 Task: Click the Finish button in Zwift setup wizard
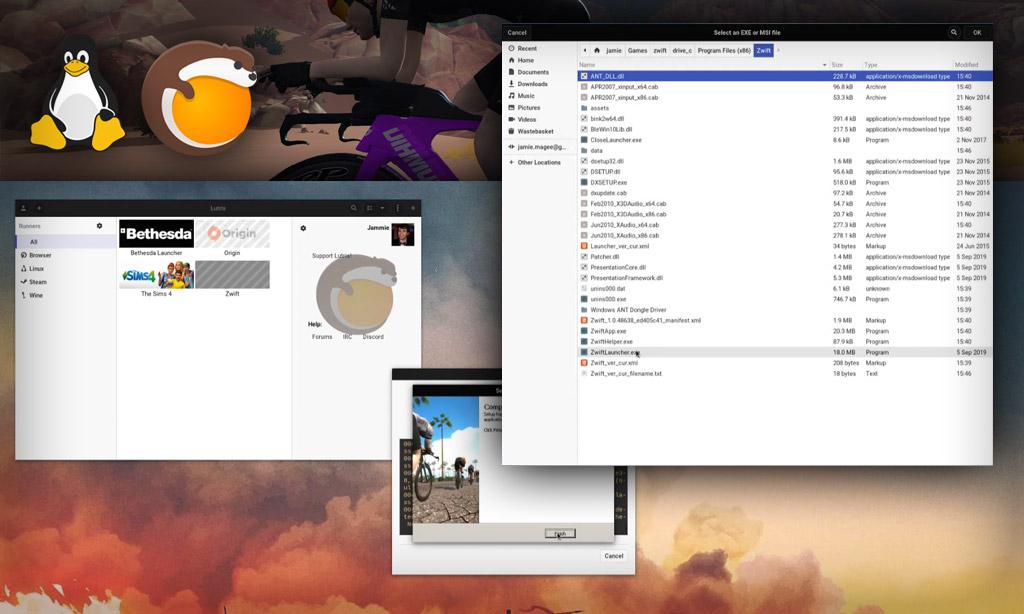[x=560, y=534]
